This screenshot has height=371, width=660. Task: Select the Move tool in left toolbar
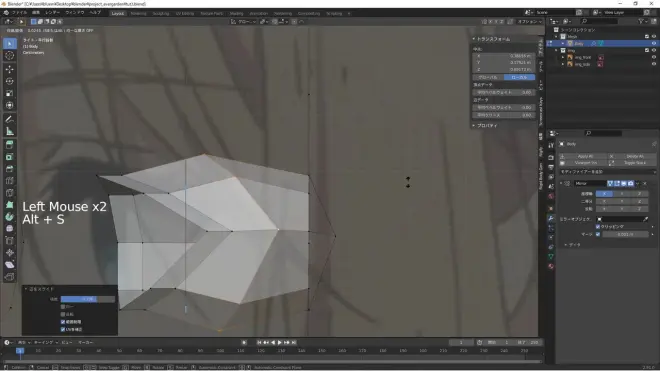pyautogui.click(x=10, y=69)
